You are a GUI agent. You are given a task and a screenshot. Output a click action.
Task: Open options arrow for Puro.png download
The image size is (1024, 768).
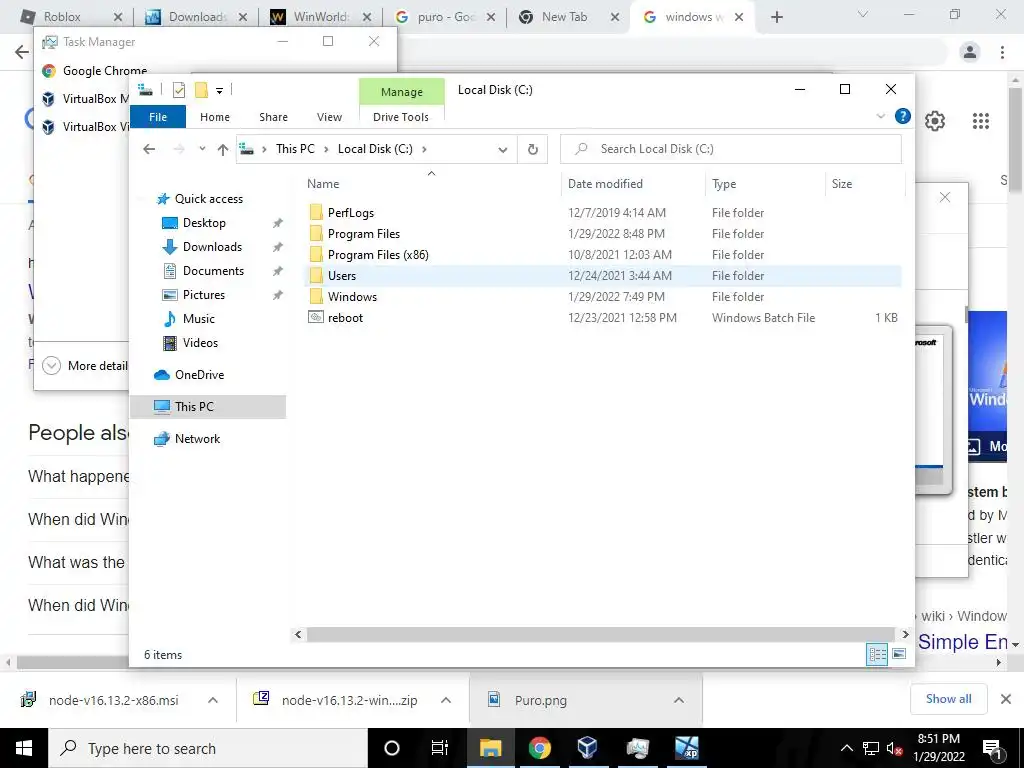pos(679,700)
